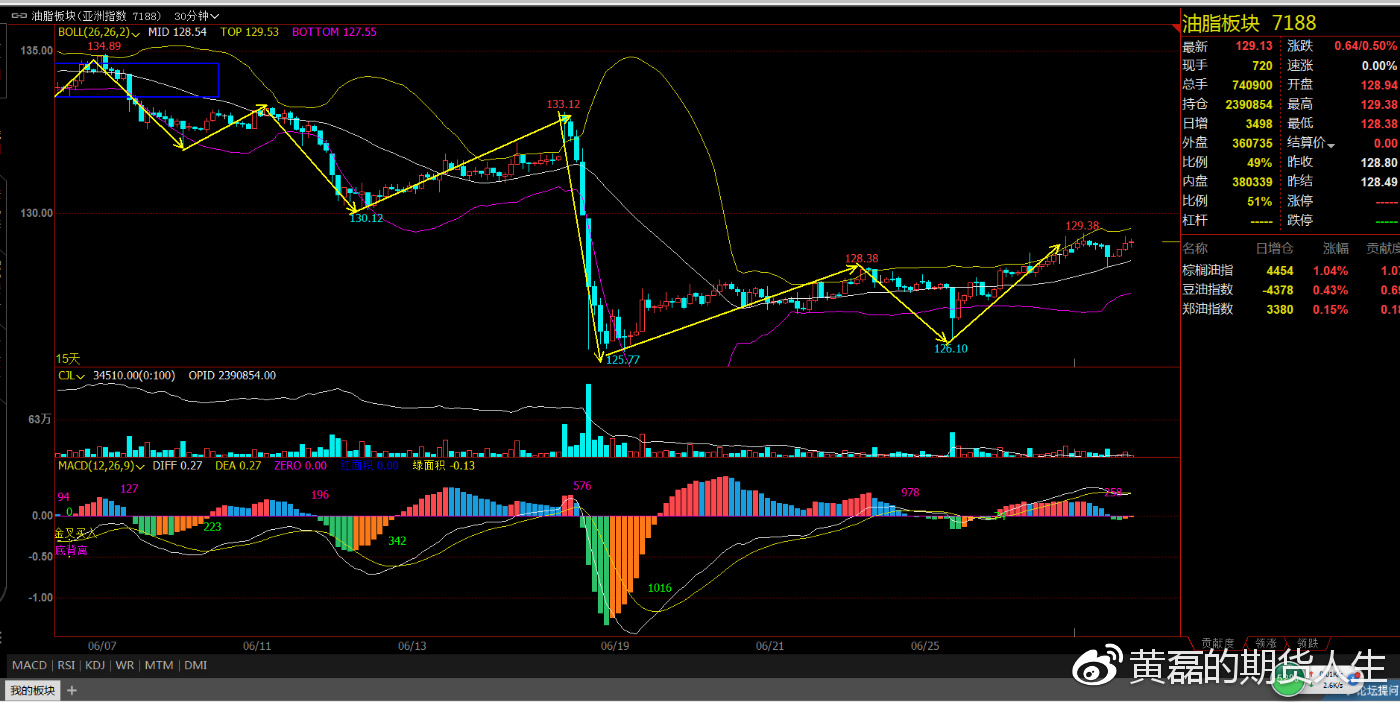Select the WR indicator tab
This screenshot has height=702, width=1400.
125,665
